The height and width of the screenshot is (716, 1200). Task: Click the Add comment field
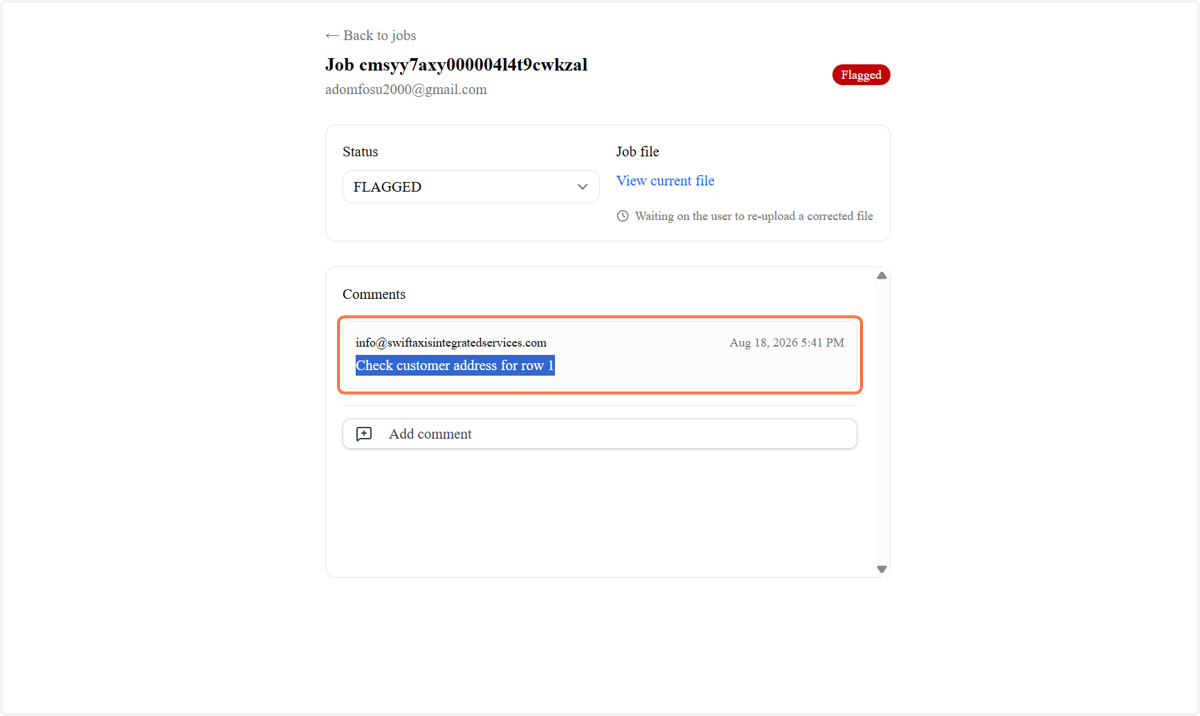click(600, 434)
